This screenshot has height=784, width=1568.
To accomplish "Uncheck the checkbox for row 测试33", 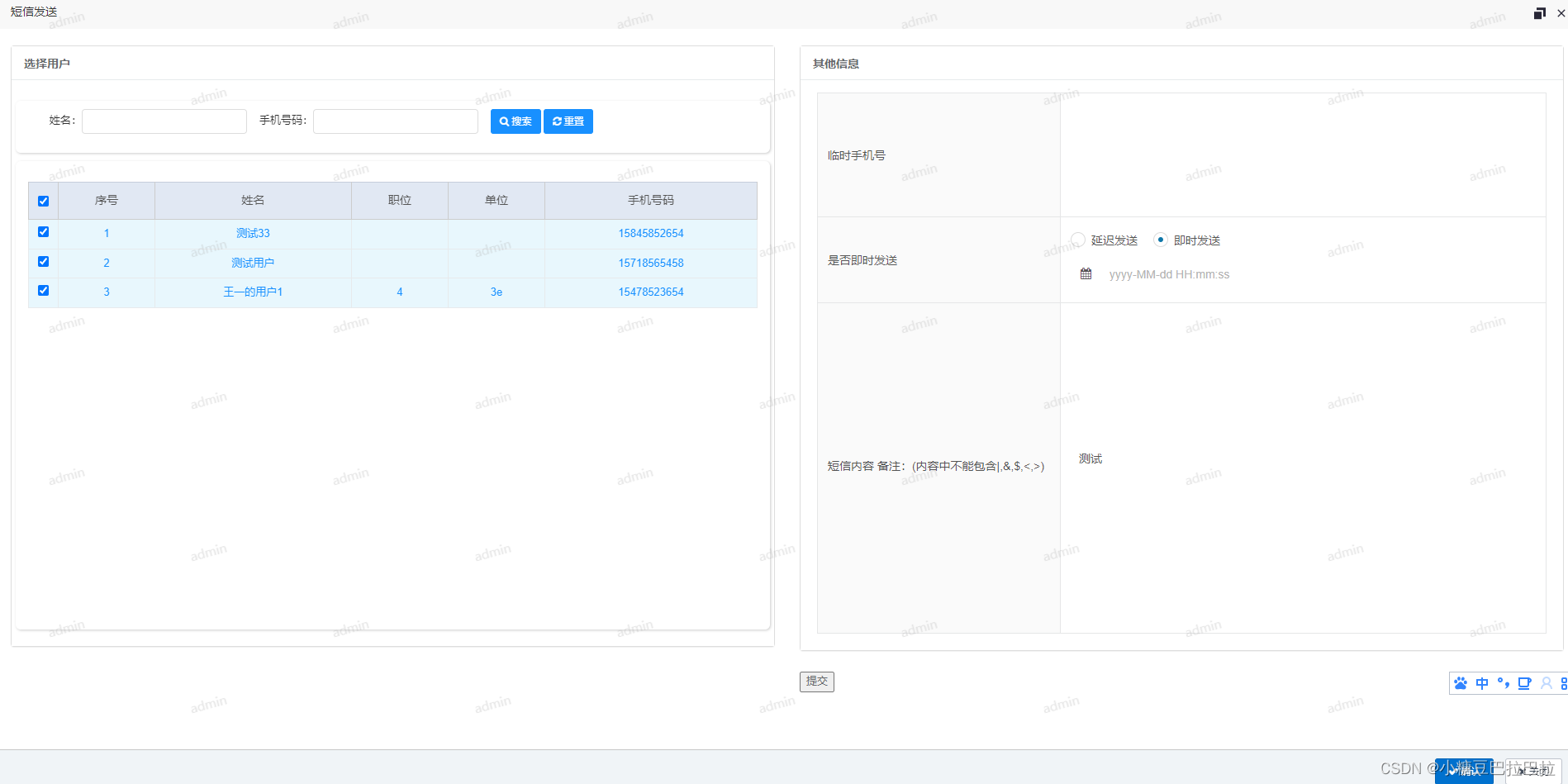I will click(44, 232).
